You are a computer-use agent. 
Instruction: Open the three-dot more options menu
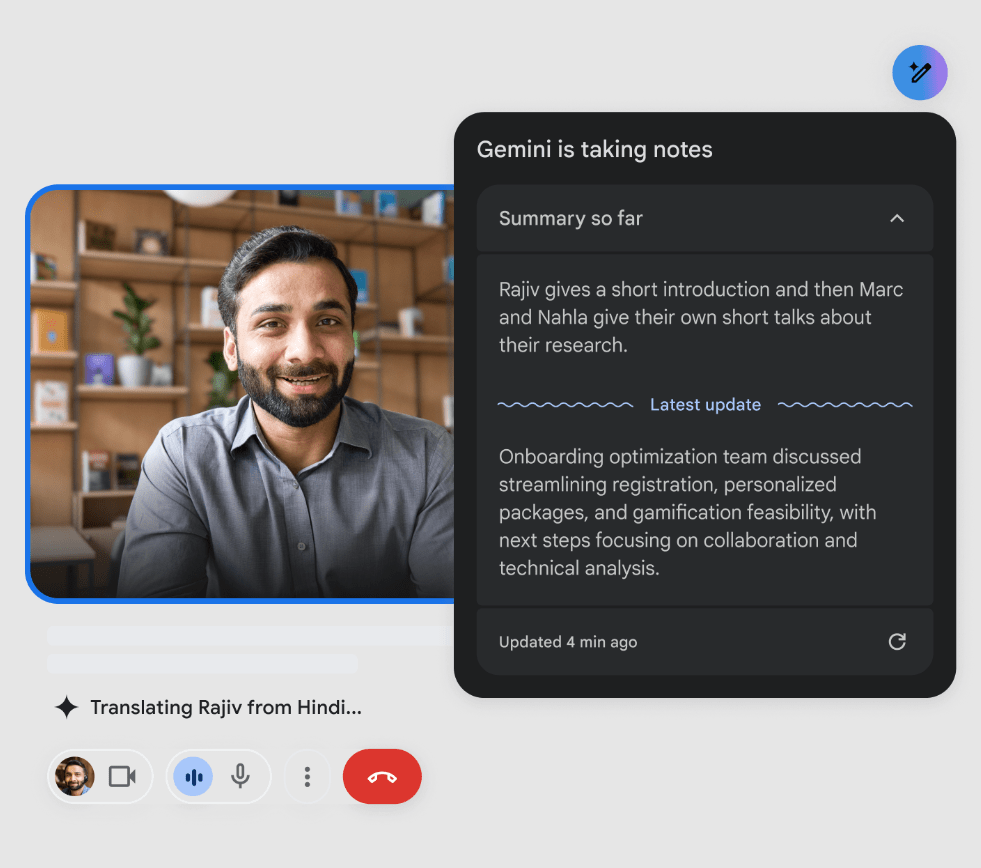click(307, 777)
